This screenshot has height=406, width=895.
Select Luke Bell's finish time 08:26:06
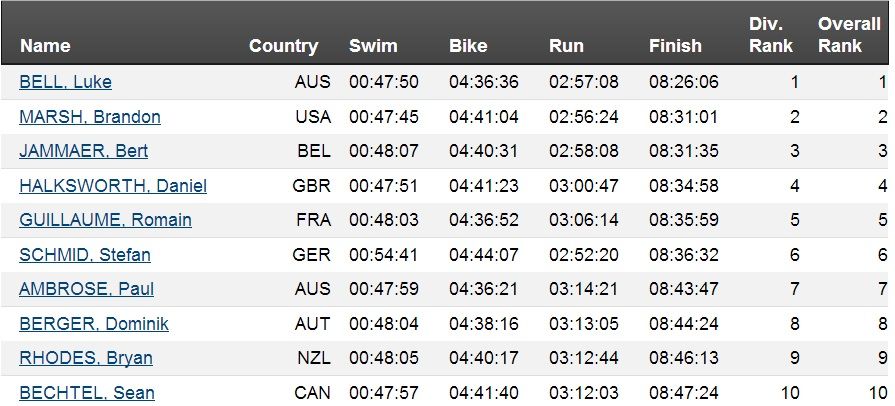point(684,82)
